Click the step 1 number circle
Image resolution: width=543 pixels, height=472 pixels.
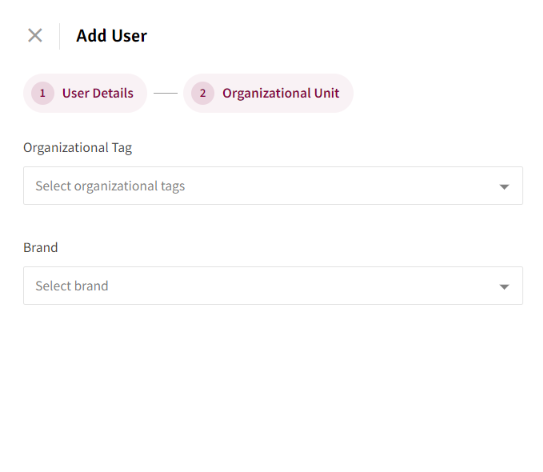pos(43,93)
